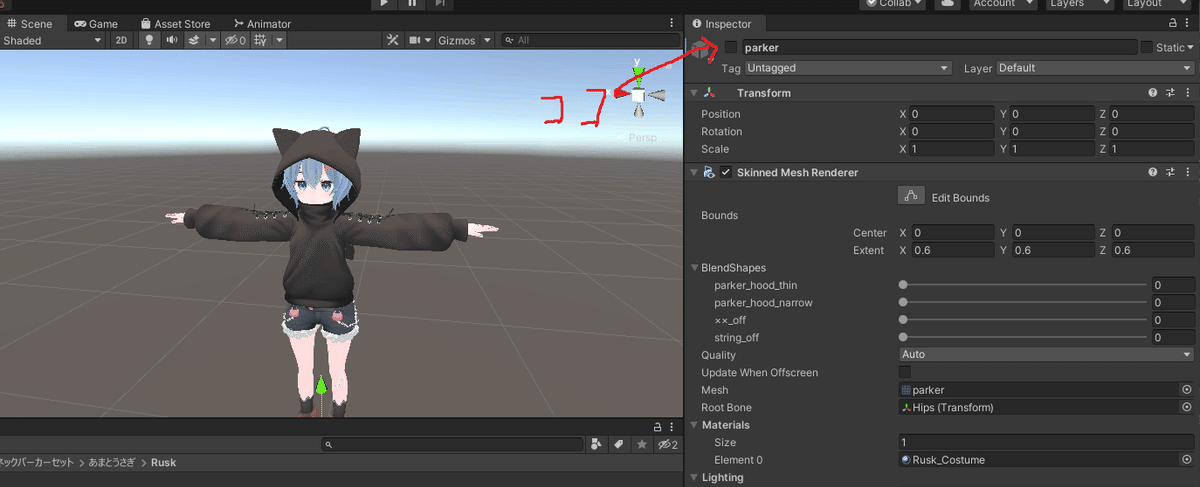Open the Static options dropdown arrow
Image resolution: width=1200 pixels, height=487 pixels.
(x=1190, y=47)
